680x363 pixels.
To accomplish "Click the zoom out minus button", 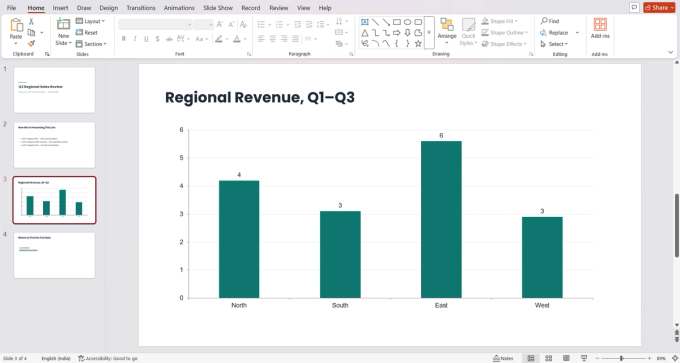I will point(598,358).
